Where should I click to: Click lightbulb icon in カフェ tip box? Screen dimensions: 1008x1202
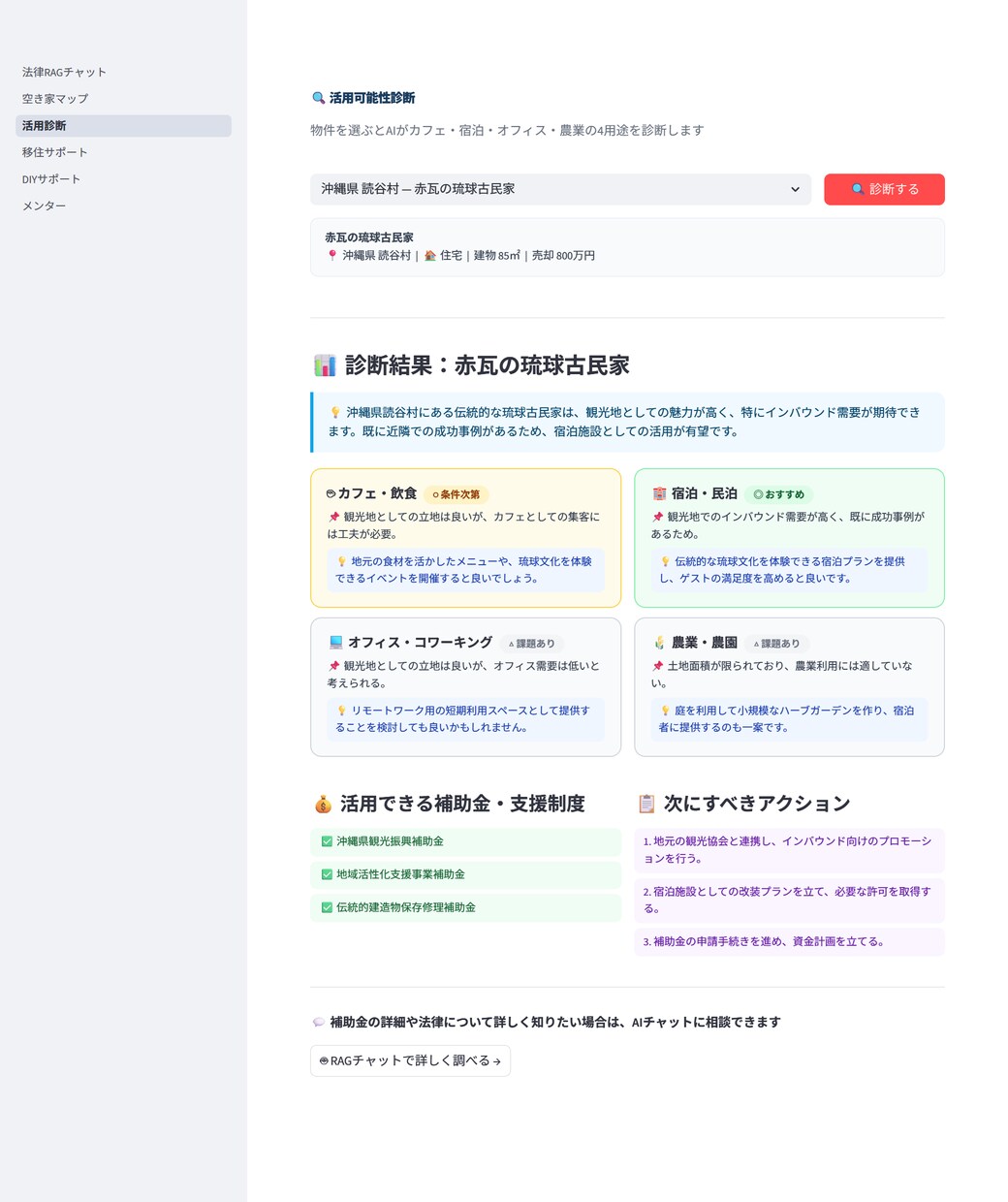[341, 561]
